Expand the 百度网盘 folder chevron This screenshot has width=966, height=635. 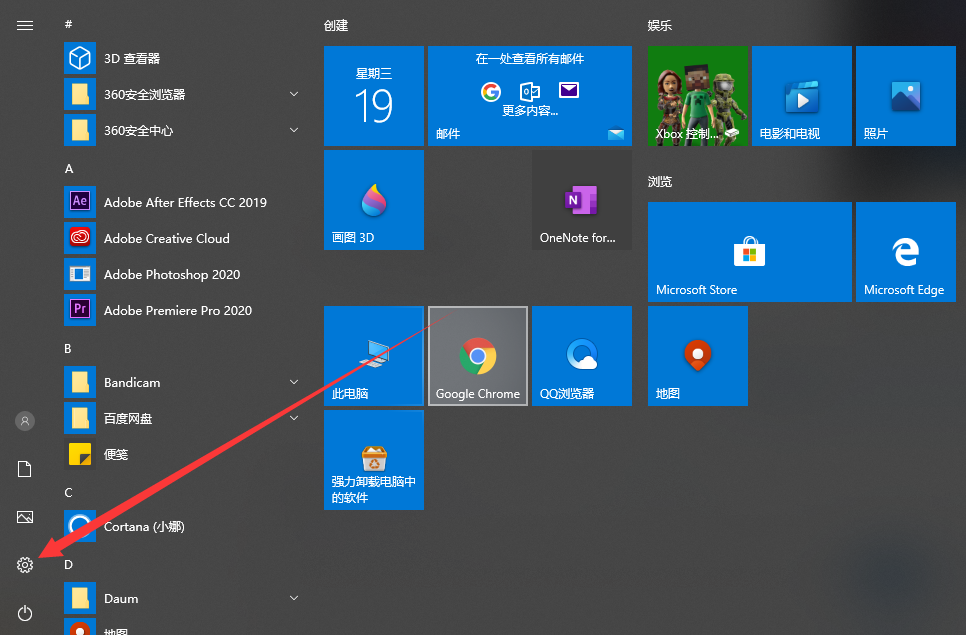click(294, 418)
